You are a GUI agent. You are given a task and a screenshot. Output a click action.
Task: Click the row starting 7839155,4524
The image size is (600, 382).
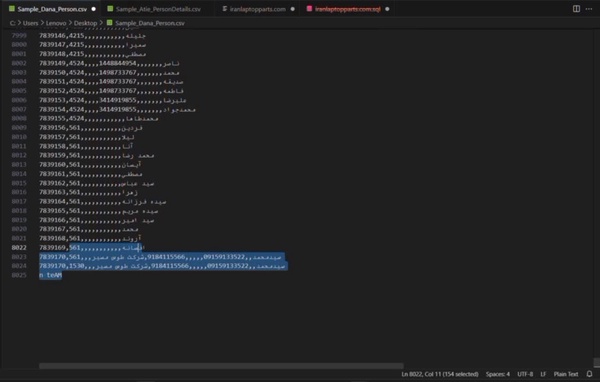pos(99,118)
